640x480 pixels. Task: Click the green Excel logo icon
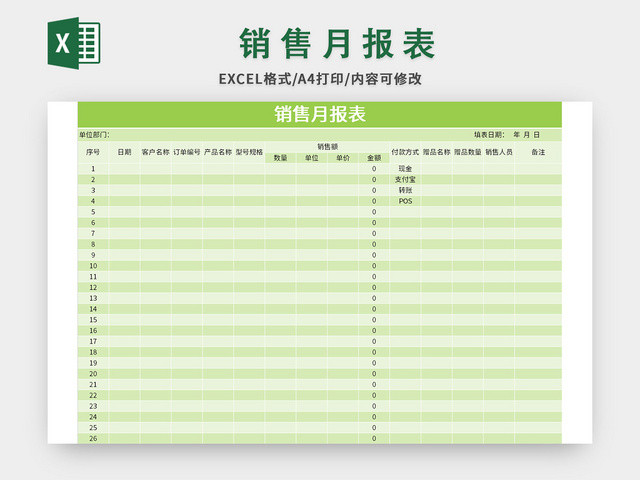tap(74, 43)
